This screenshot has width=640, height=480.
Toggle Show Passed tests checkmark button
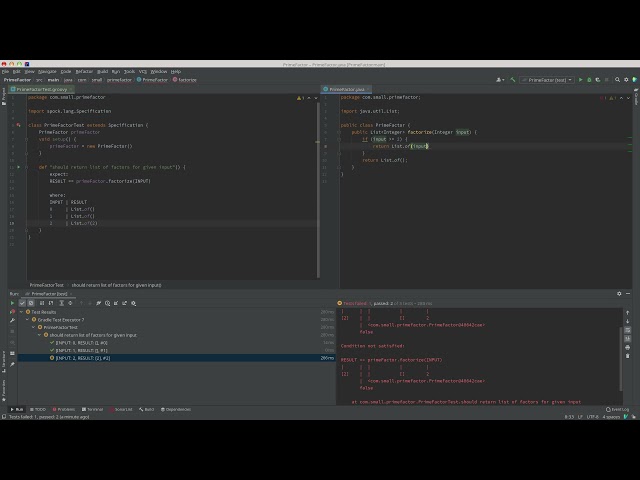pyautogui.click(x=22, y=303)
